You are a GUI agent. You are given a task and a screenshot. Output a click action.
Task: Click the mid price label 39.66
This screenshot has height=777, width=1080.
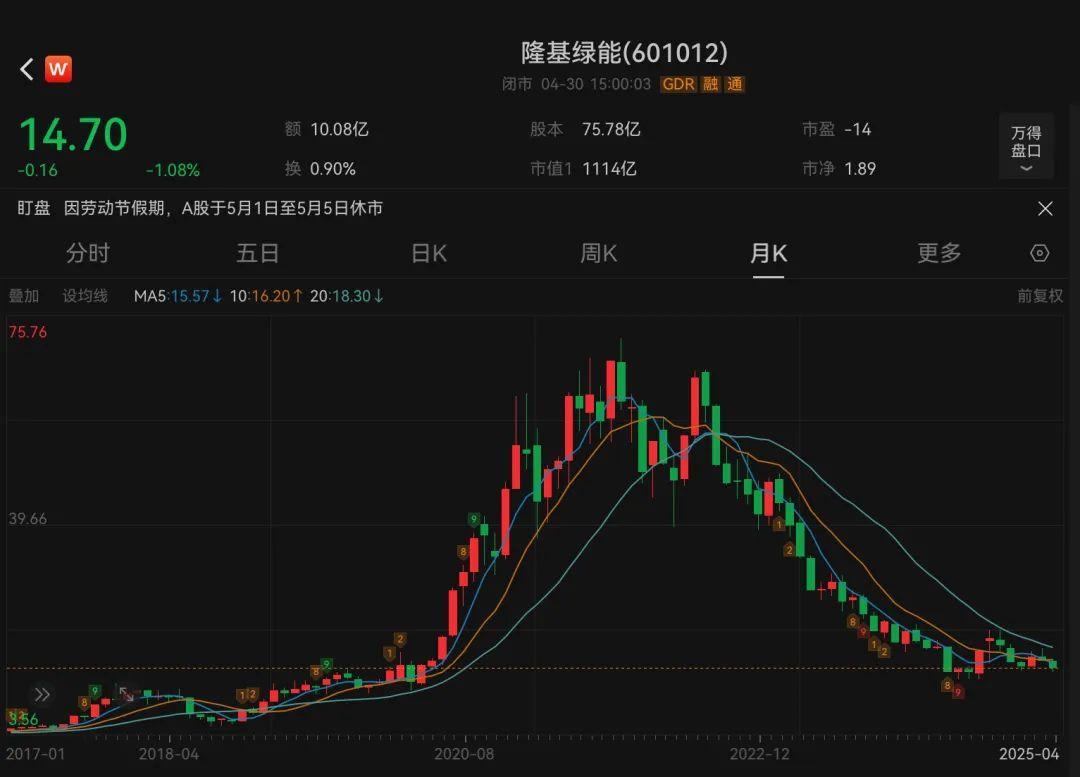[28, 519]
